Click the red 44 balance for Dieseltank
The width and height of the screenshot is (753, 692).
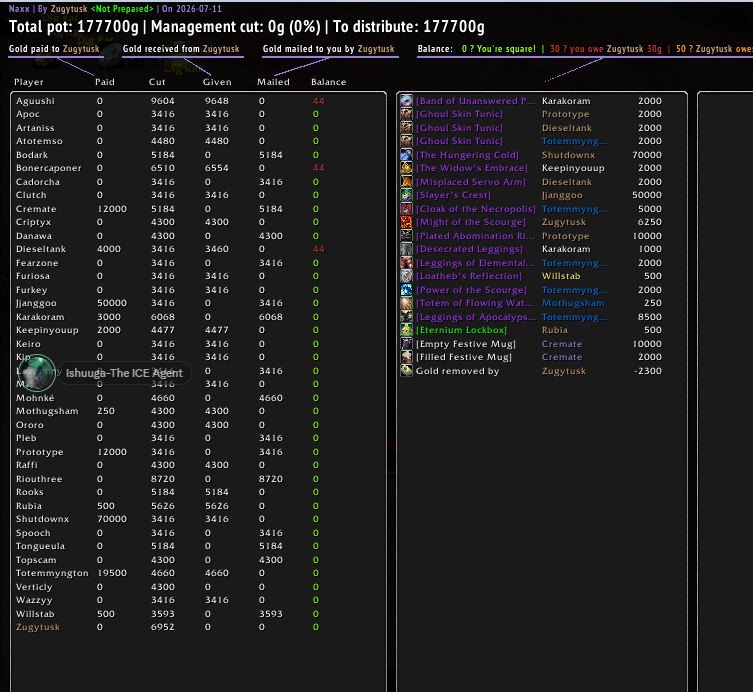coord(318,249)
